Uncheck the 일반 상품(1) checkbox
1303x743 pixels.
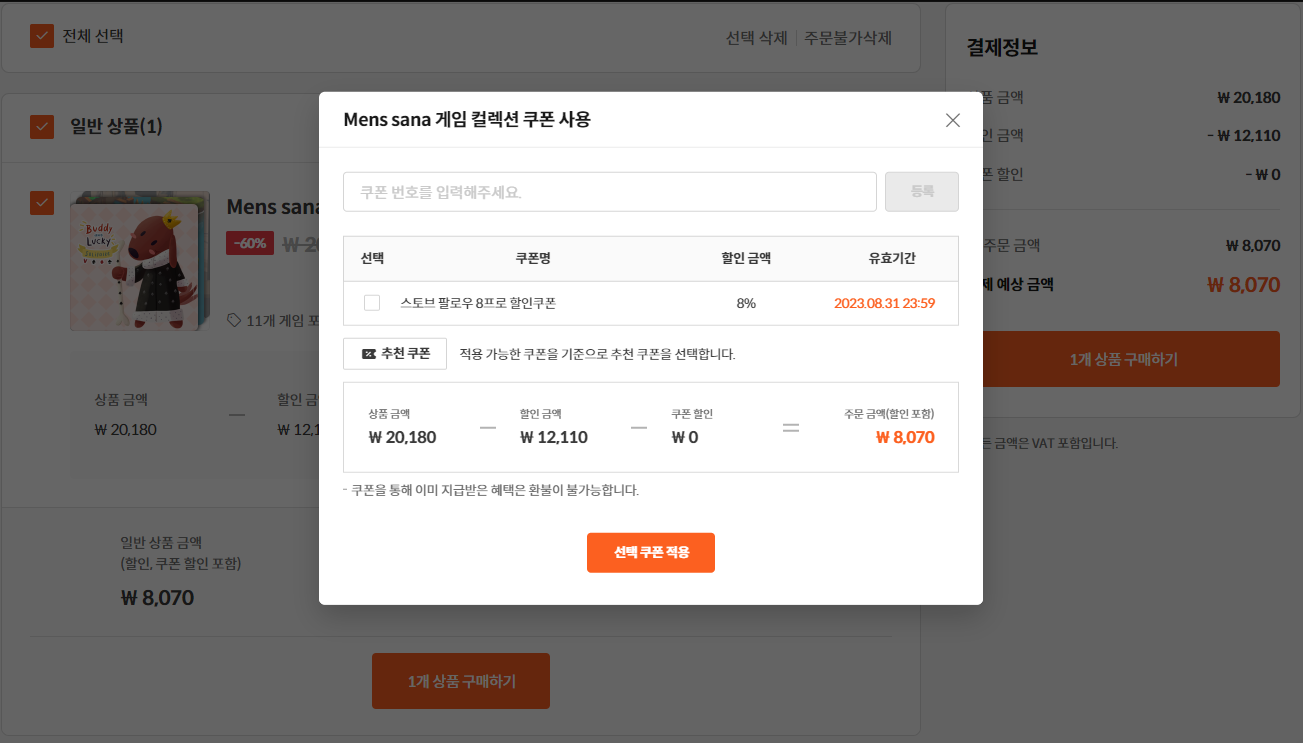point(42,127)
